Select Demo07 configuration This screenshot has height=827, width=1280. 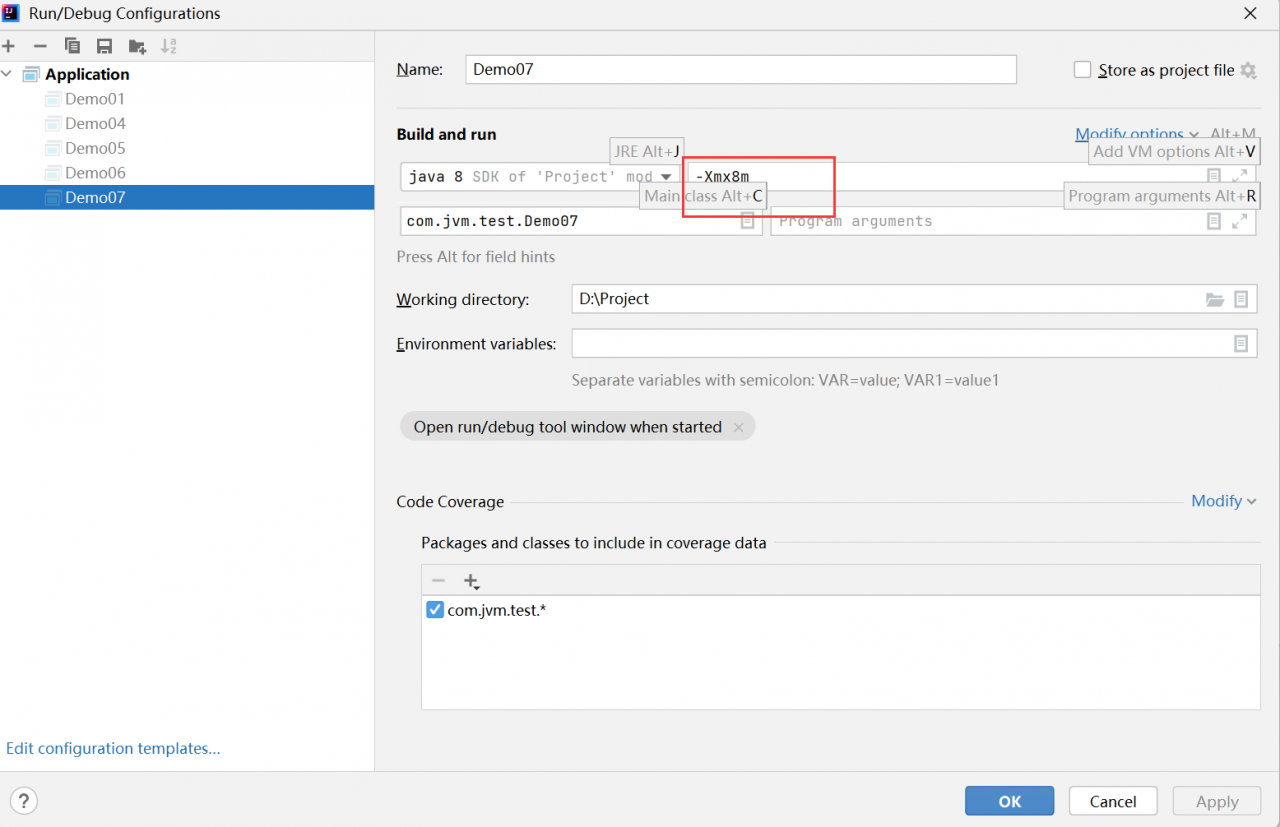pos(187,197)
